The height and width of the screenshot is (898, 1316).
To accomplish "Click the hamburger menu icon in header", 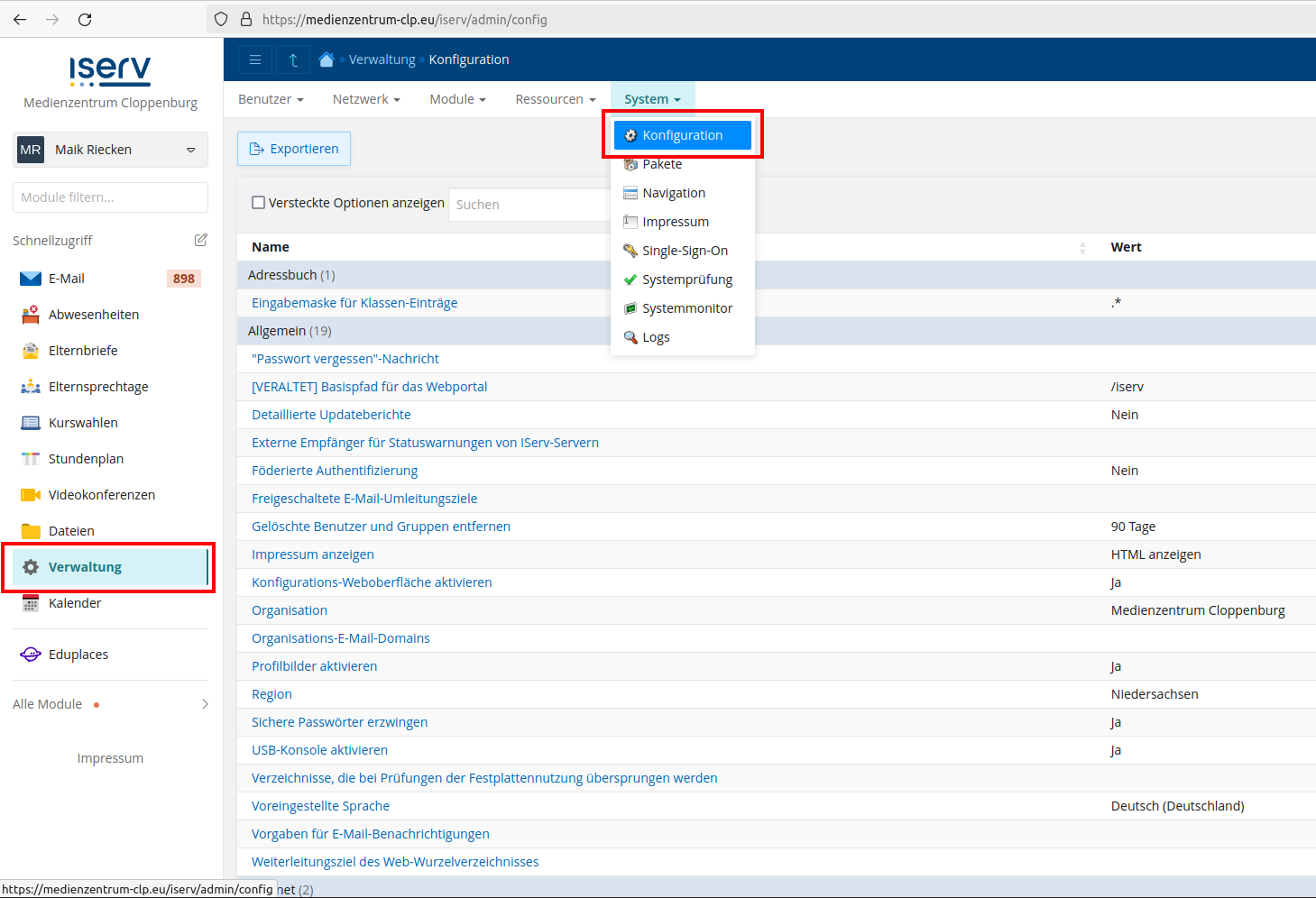I will (255, 60).
